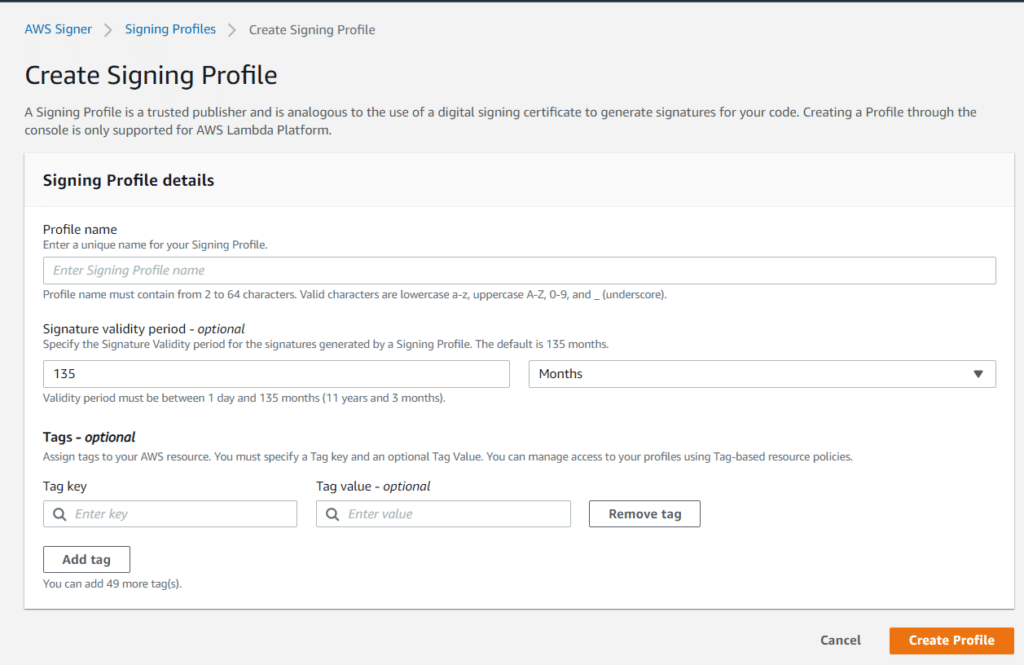The height and width of the screenshot is (665, 1024).
Task: Click the Enter key field under Tag key
Action: coord(170,513)
